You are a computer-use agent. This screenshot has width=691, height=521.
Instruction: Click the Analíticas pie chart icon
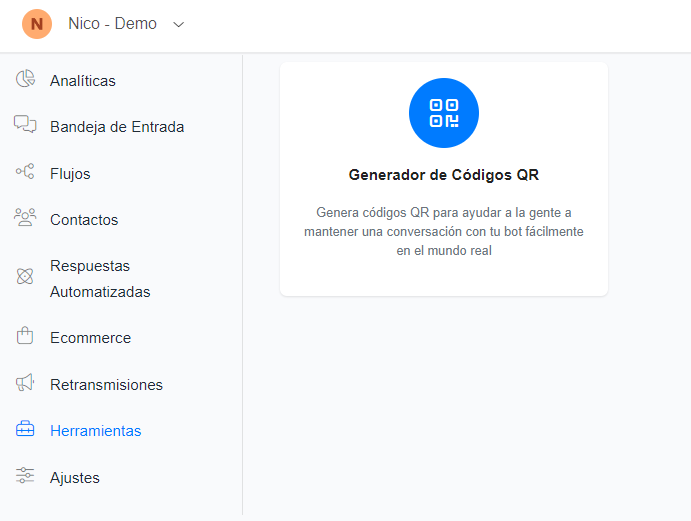pyautogui.click(x=25, y=79)
